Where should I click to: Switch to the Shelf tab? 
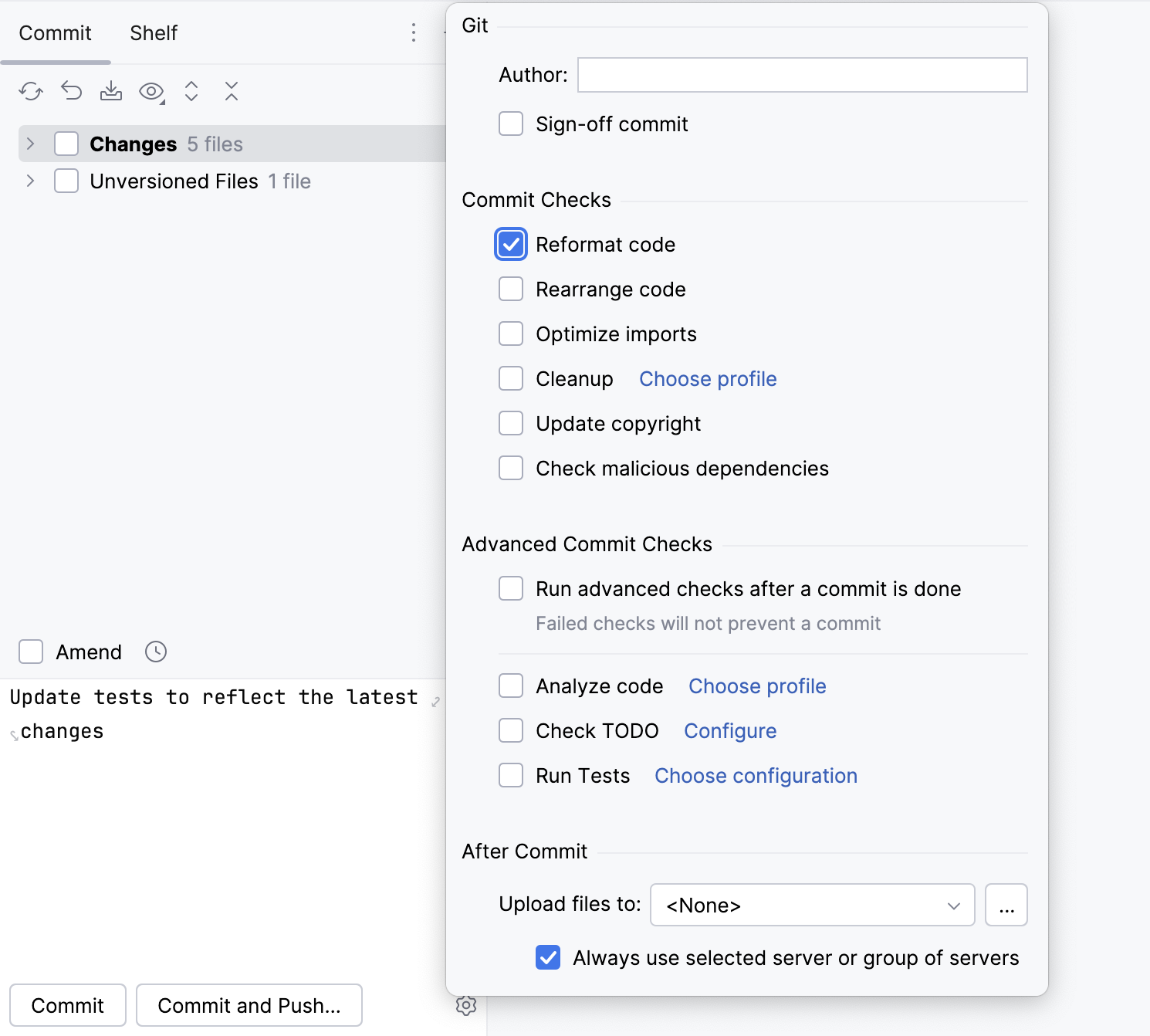pos(153,32)
